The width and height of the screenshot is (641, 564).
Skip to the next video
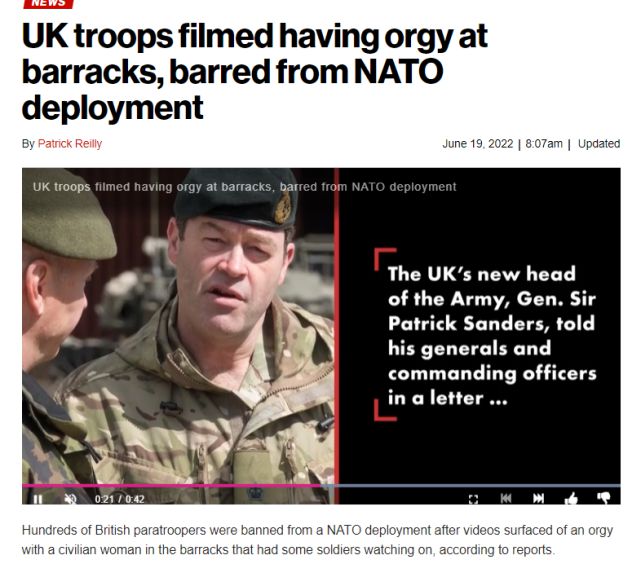pyautogui.click(x=538, y=498)
